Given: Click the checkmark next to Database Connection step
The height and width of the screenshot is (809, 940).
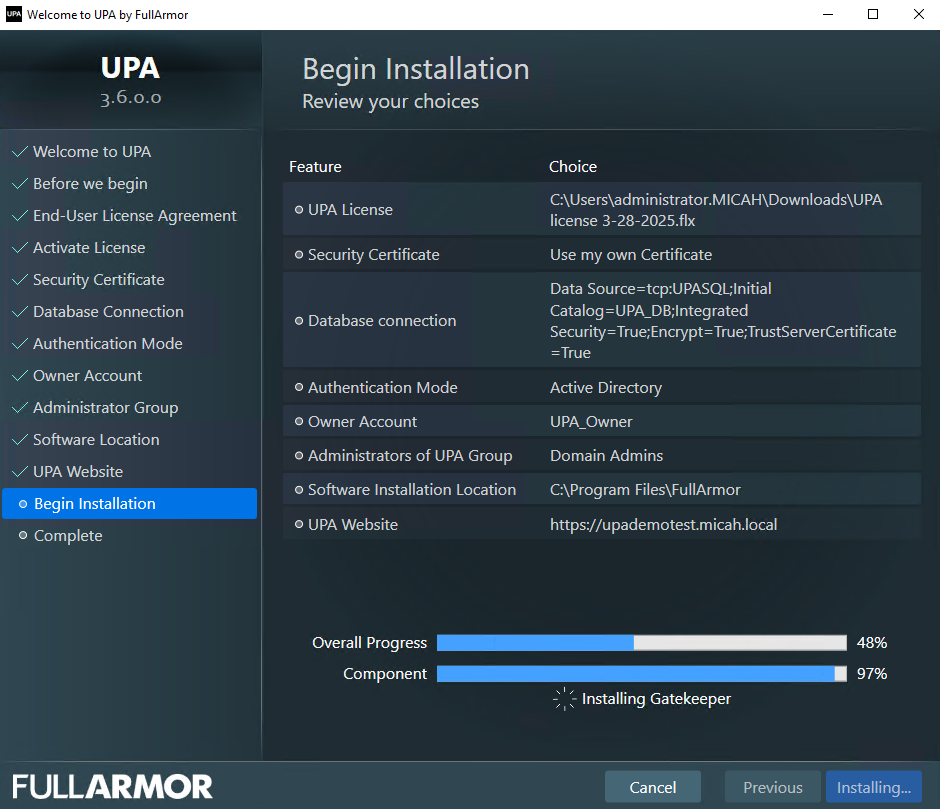Looking at the screenshot, I should (18, 312).
